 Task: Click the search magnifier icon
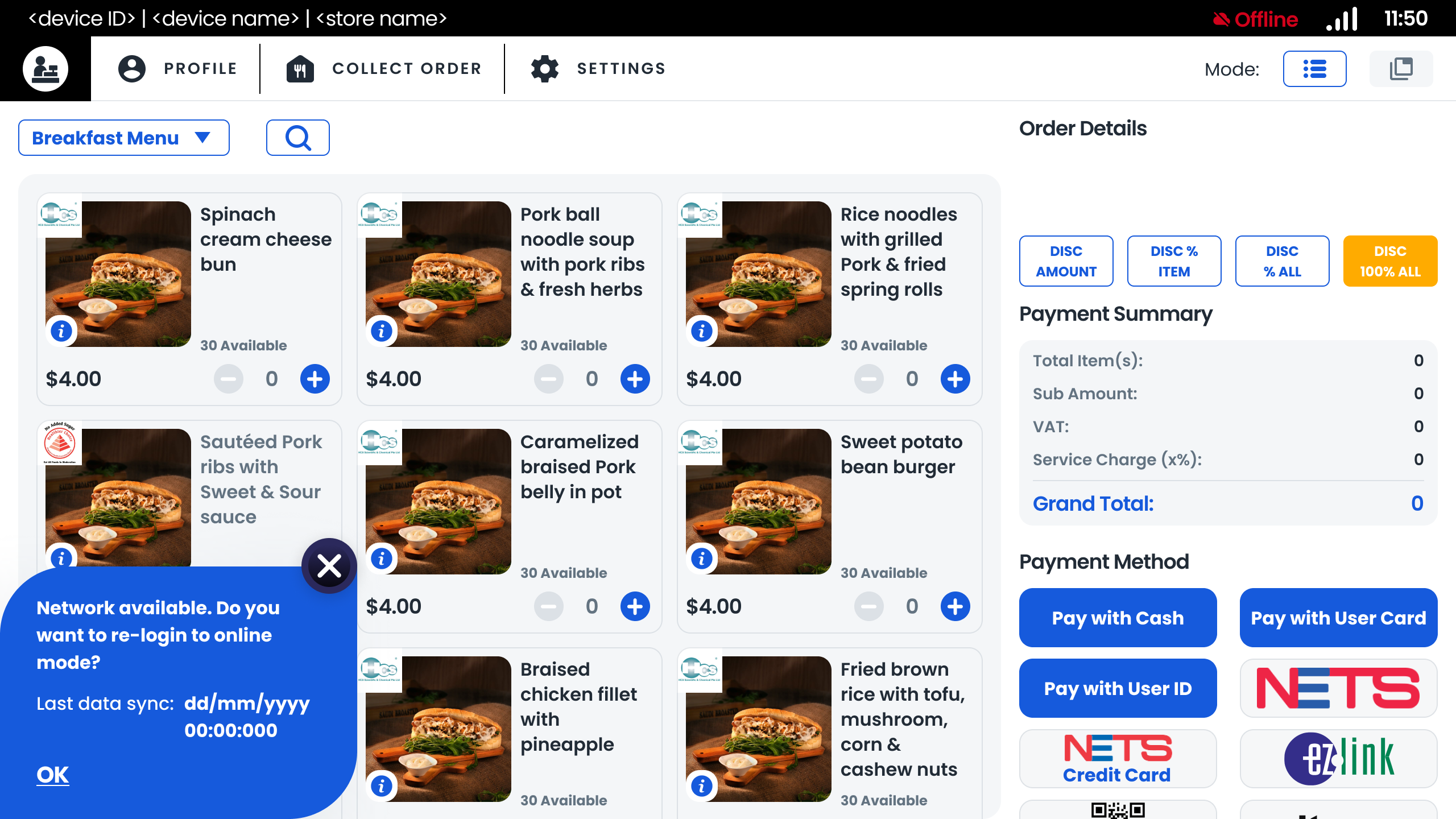pos(297,138)
